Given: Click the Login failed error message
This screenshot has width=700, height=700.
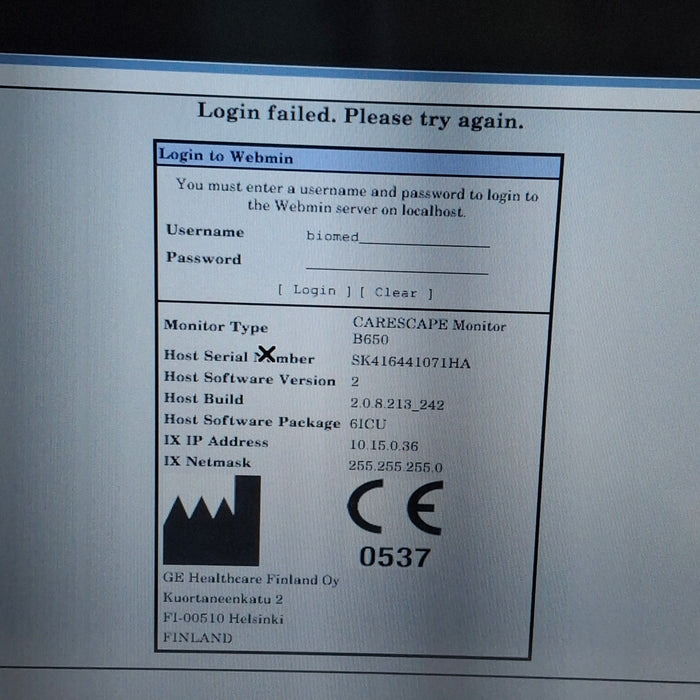Looking at the screenshot, I should [359, 116].
